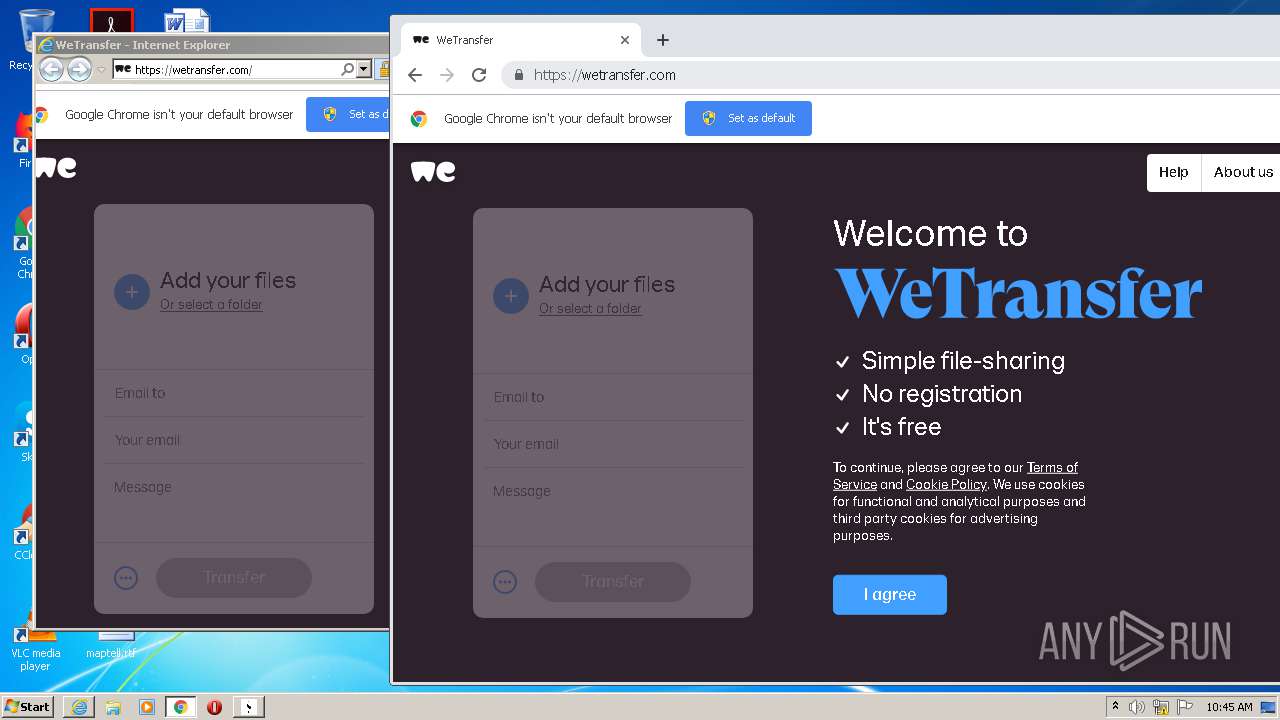Reload the WeTransfer page in Chrome
1280x720 pixels.
479,75
